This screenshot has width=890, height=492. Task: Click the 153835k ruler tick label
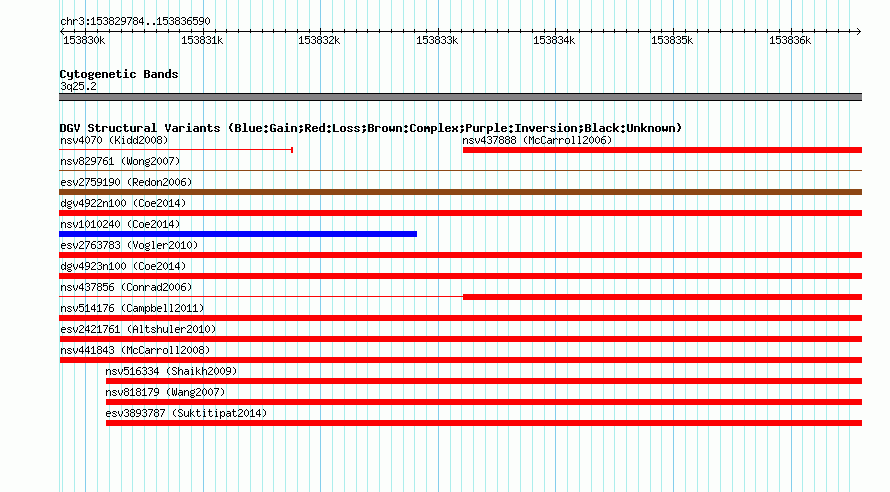672,40
